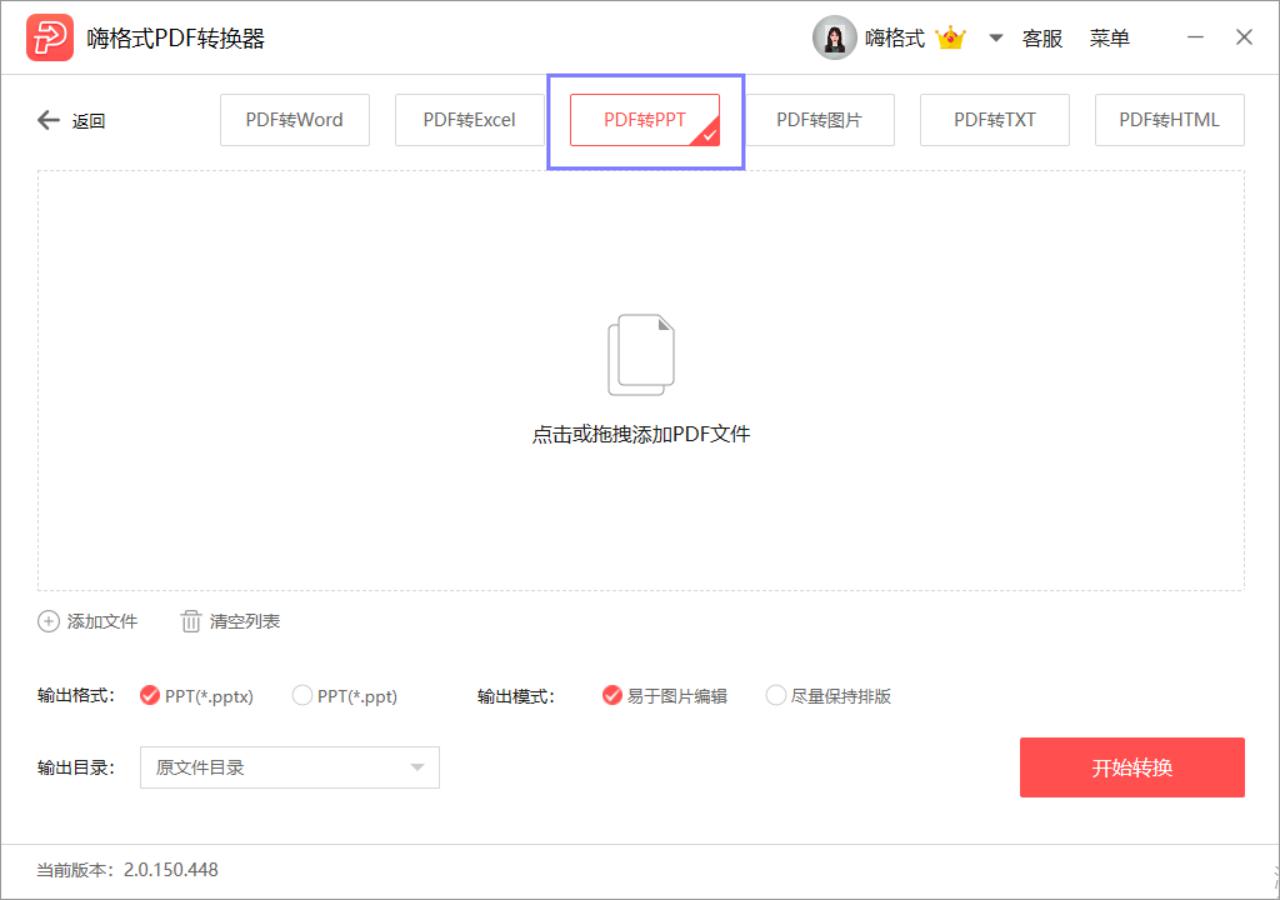This screenshot has width=1280, height=900.
Task: Click the 清空列表 trash icon
Action: 191,621
